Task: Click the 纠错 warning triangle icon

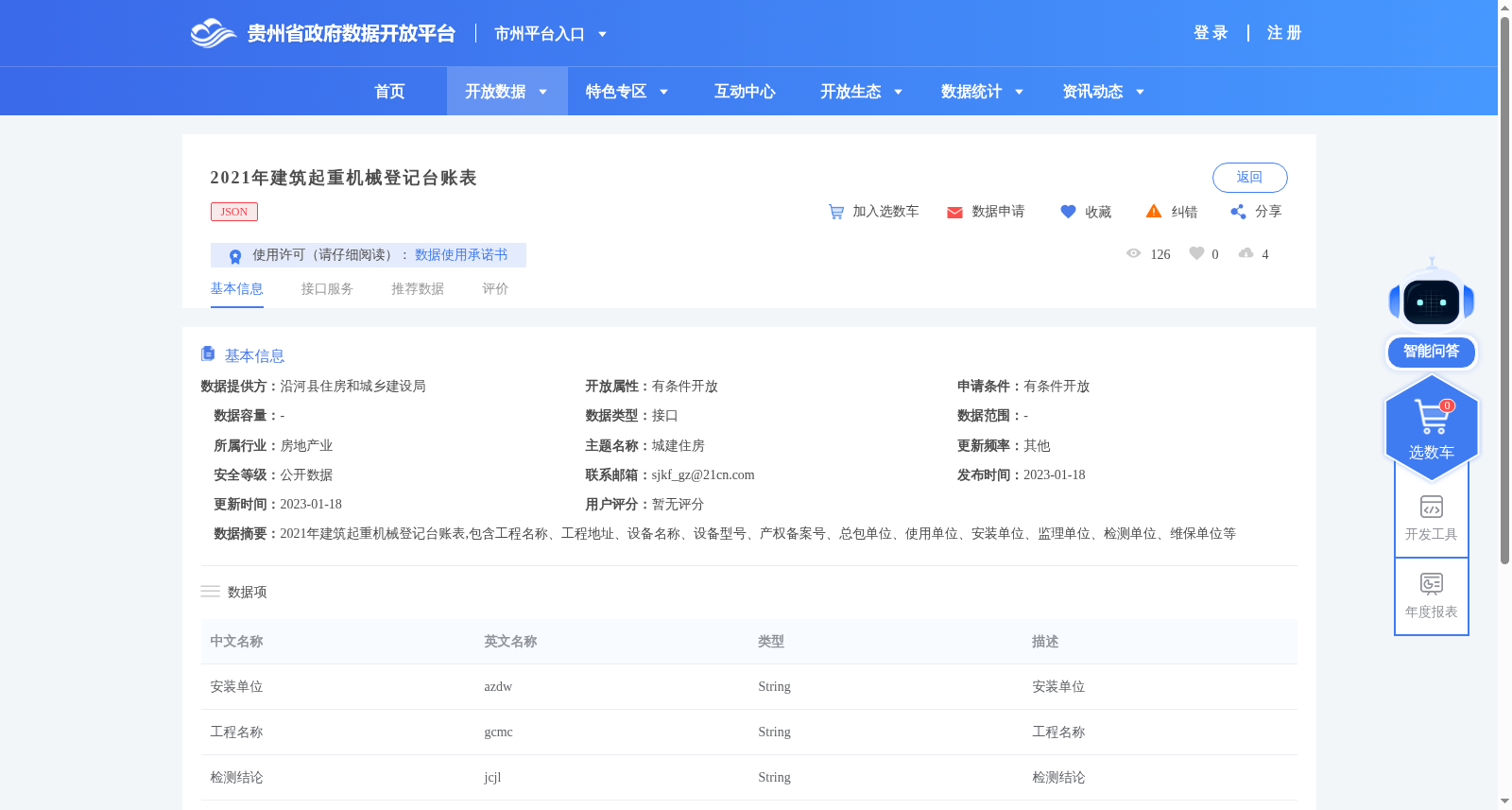Action: [1154, 211]
